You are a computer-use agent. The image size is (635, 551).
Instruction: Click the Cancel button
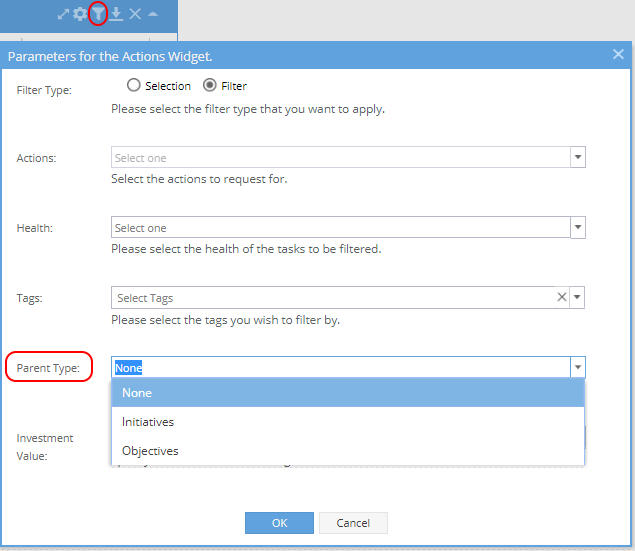(353, 523)
